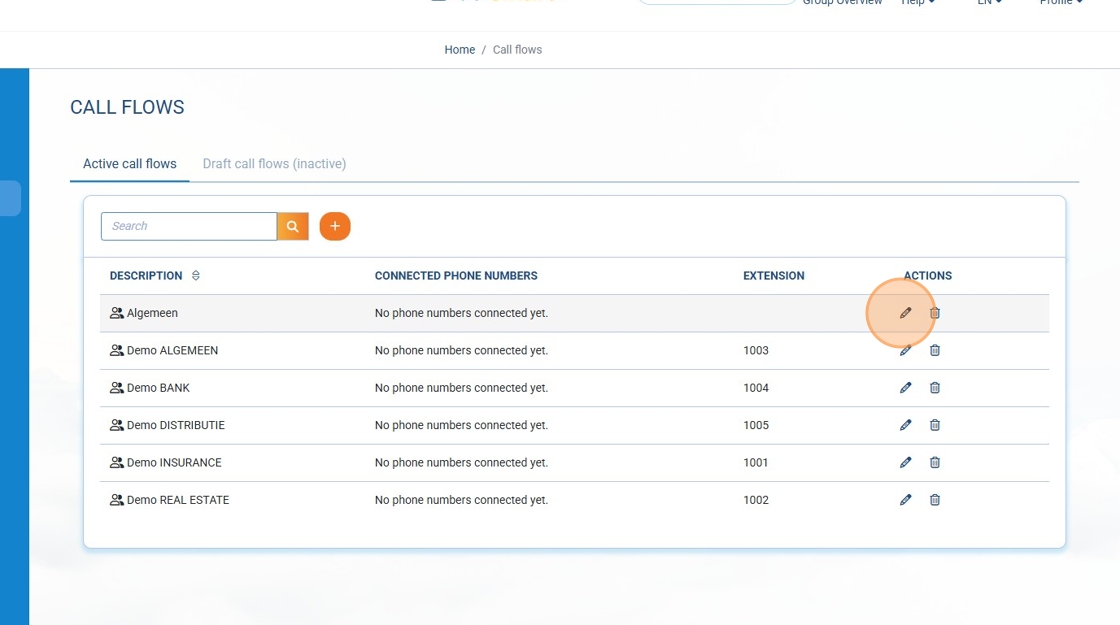Click the orange search magnifier button
The height and width of the screenshot is (625, 1120).
point(293,226)
